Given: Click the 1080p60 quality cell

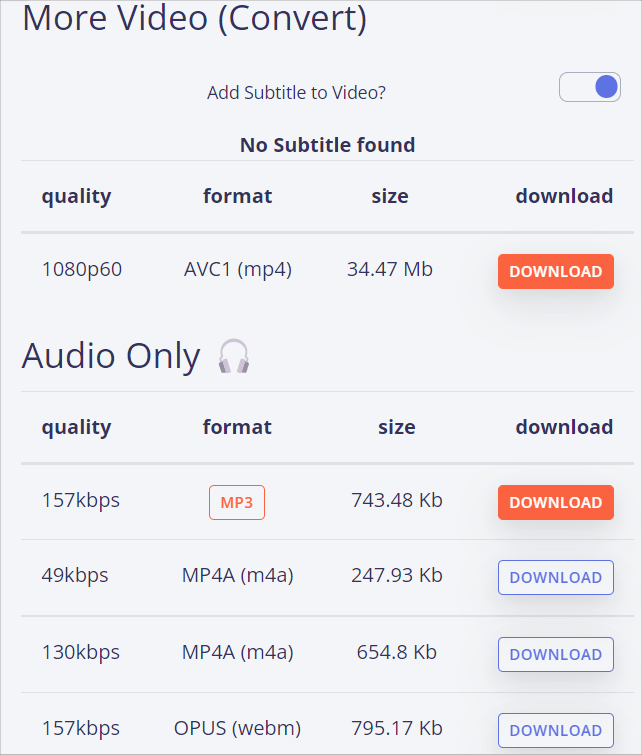Looking at the screenshot, I should [x=82, y=270].
